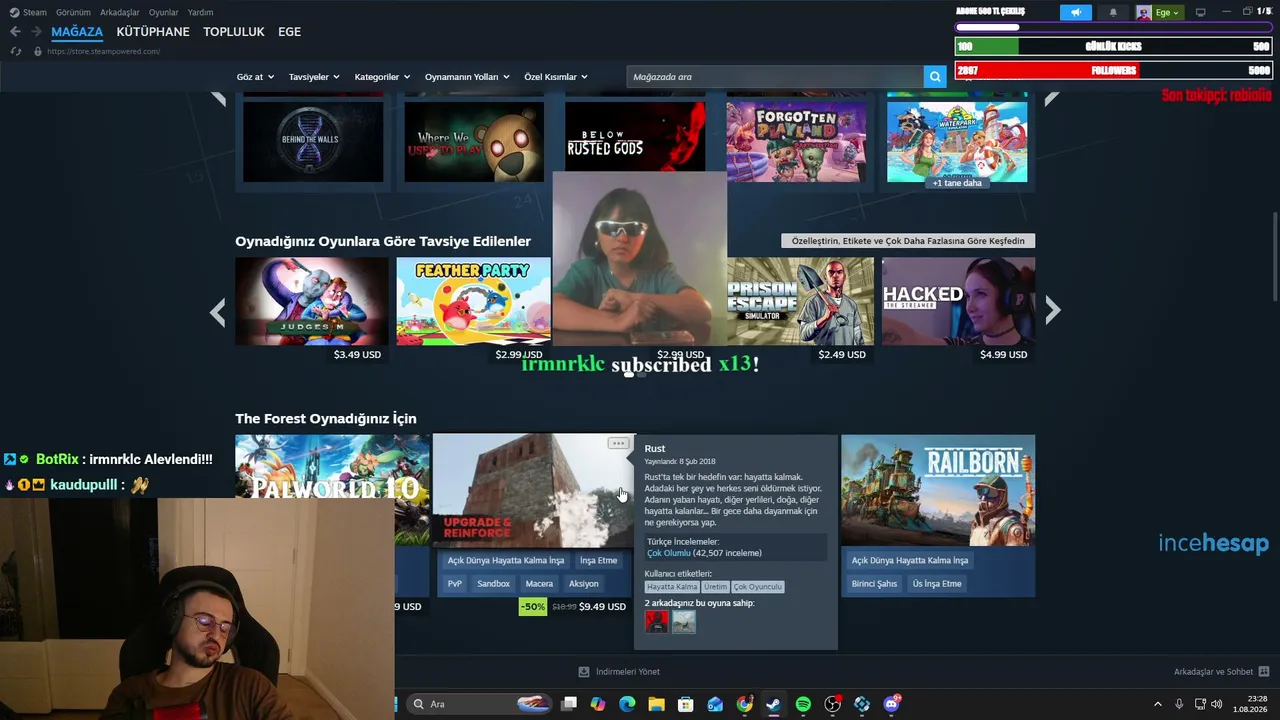
Task: Open the Yardım menu
Action: [x=200, y=12]
